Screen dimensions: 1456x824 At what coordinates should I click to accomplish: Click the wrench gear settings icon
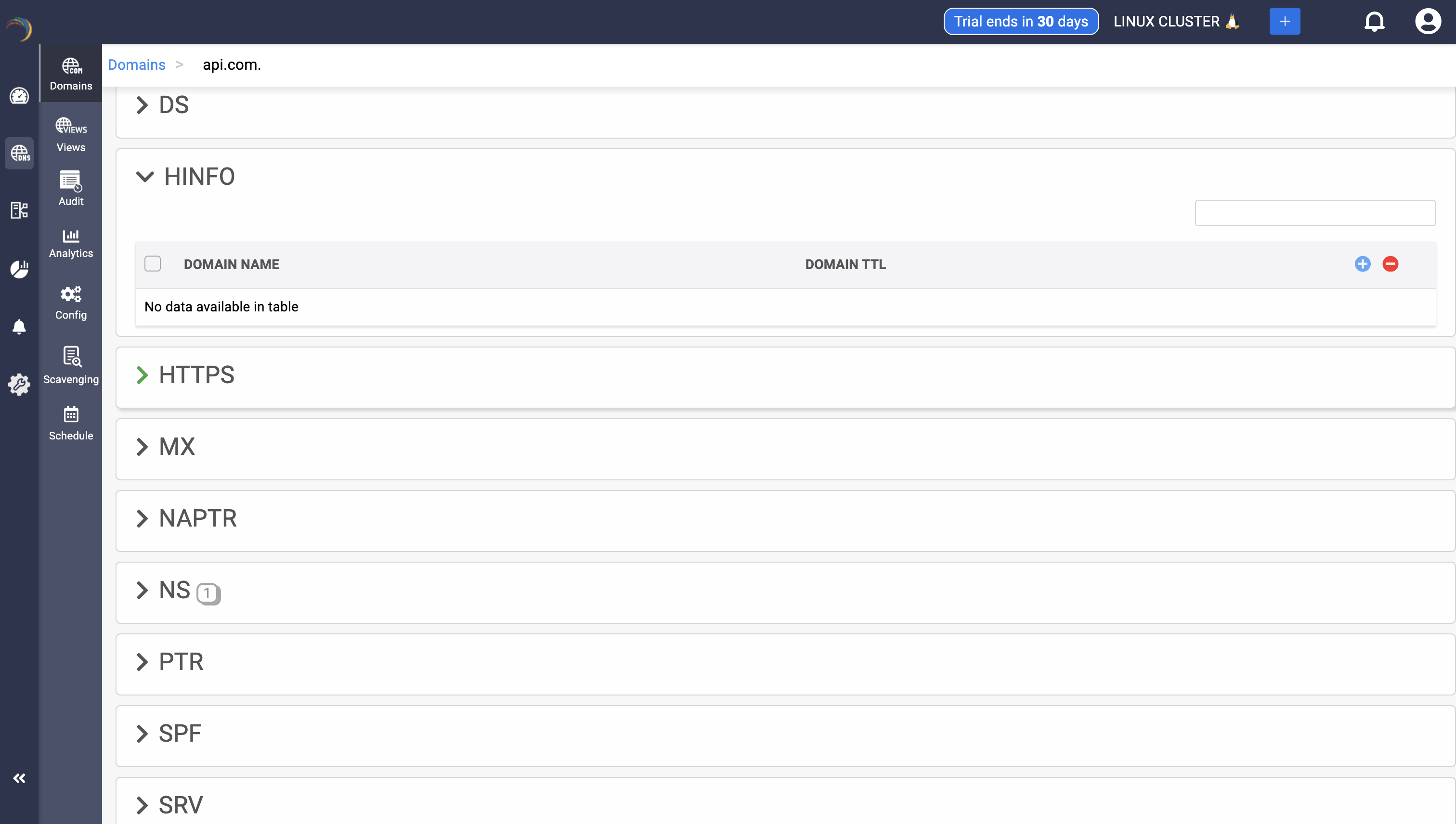(19, 384)
